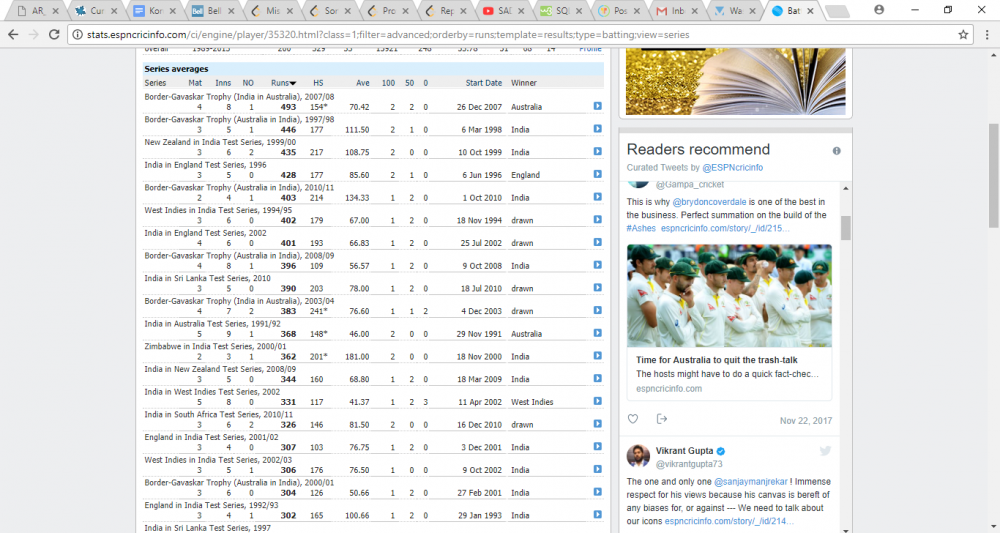Open the #Ashes hashtag link
Viewport: 1000px width, 533px height.
641,228
